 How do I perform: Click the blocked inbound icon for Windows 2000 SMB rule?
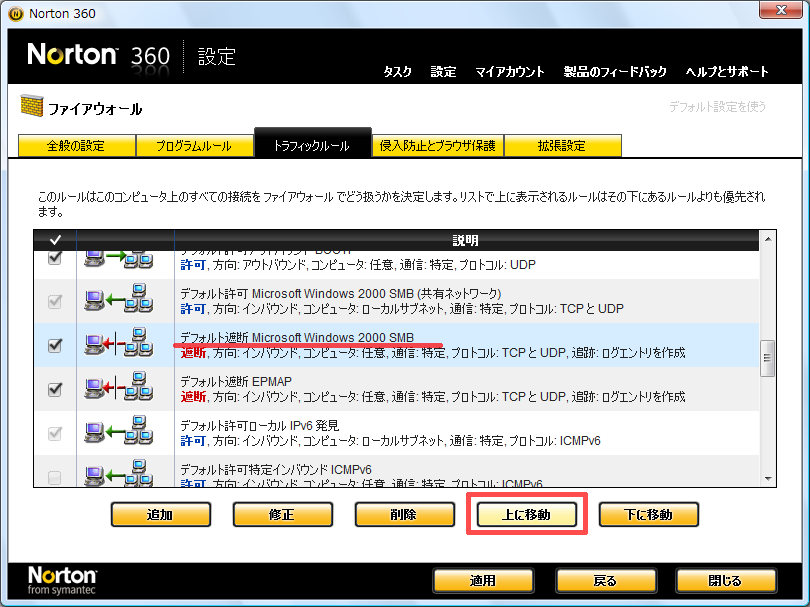pyautogui.click(x=118, y=345)
